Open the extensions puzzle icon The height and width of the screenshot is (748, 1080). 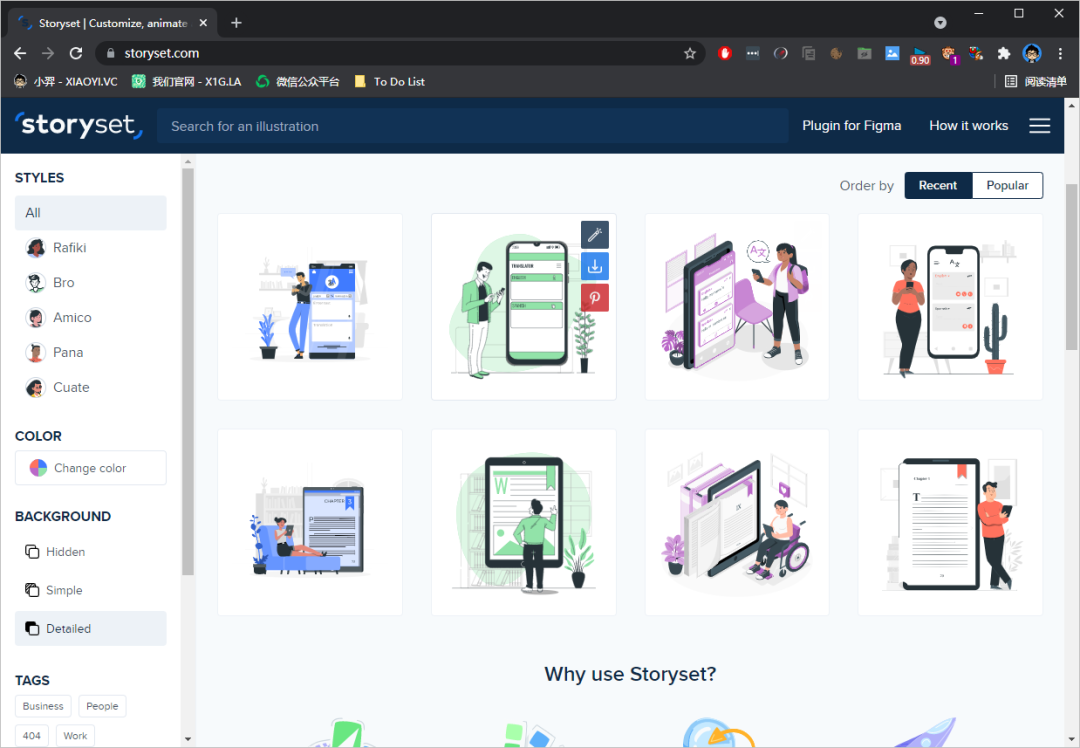[x=1004, y=53]
